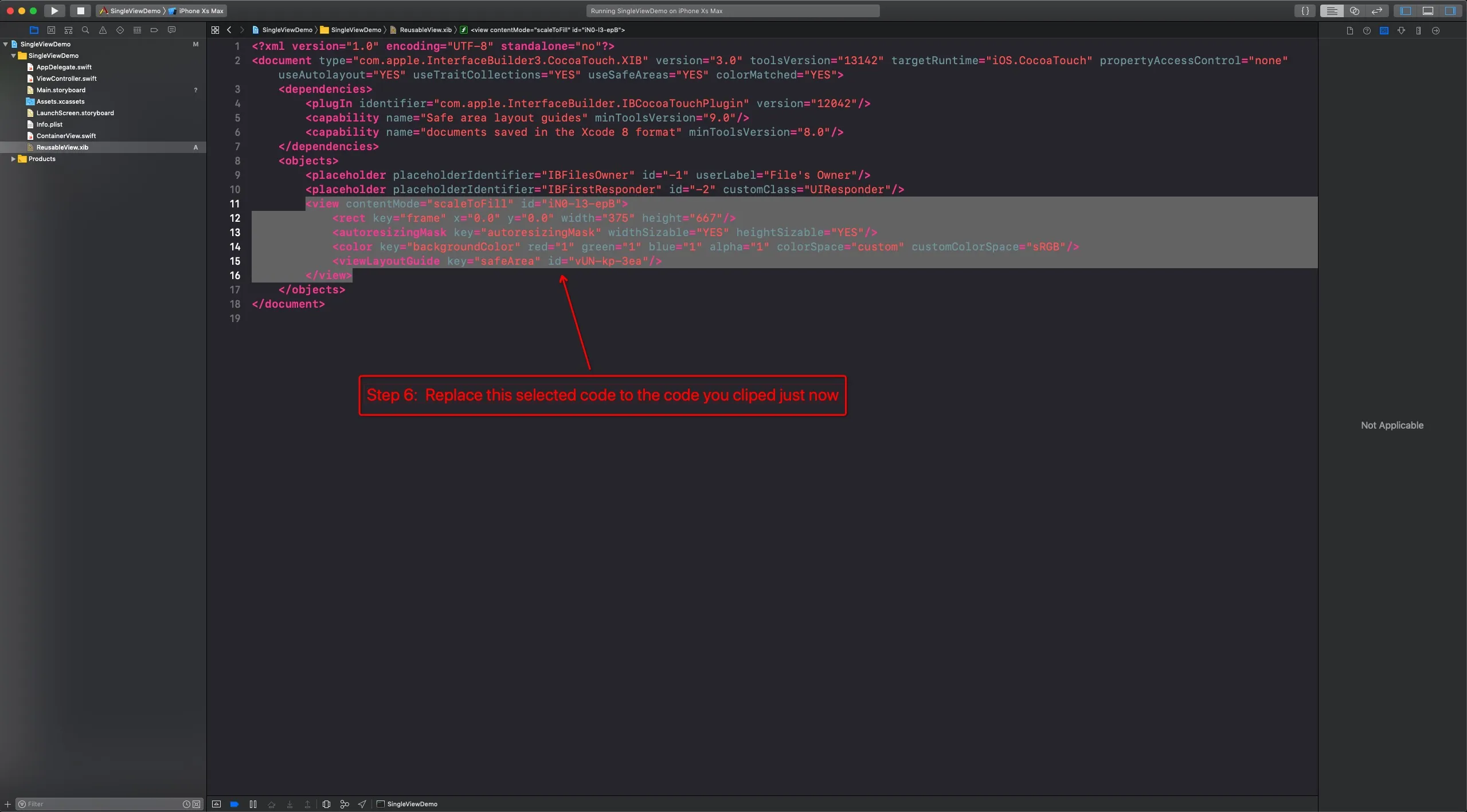Open Main.storyboard file
This screenshot has width=1467, height=812.
click(61, 90)
